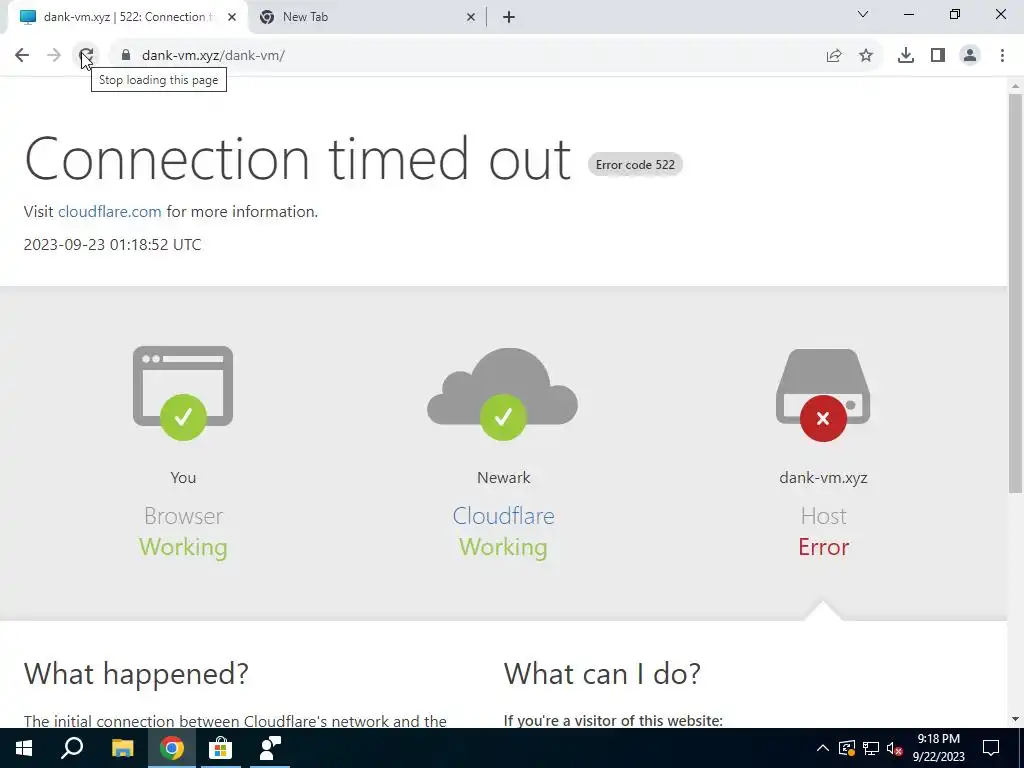
Task: Show hidden system tray icons
Action: click(823, 748)
